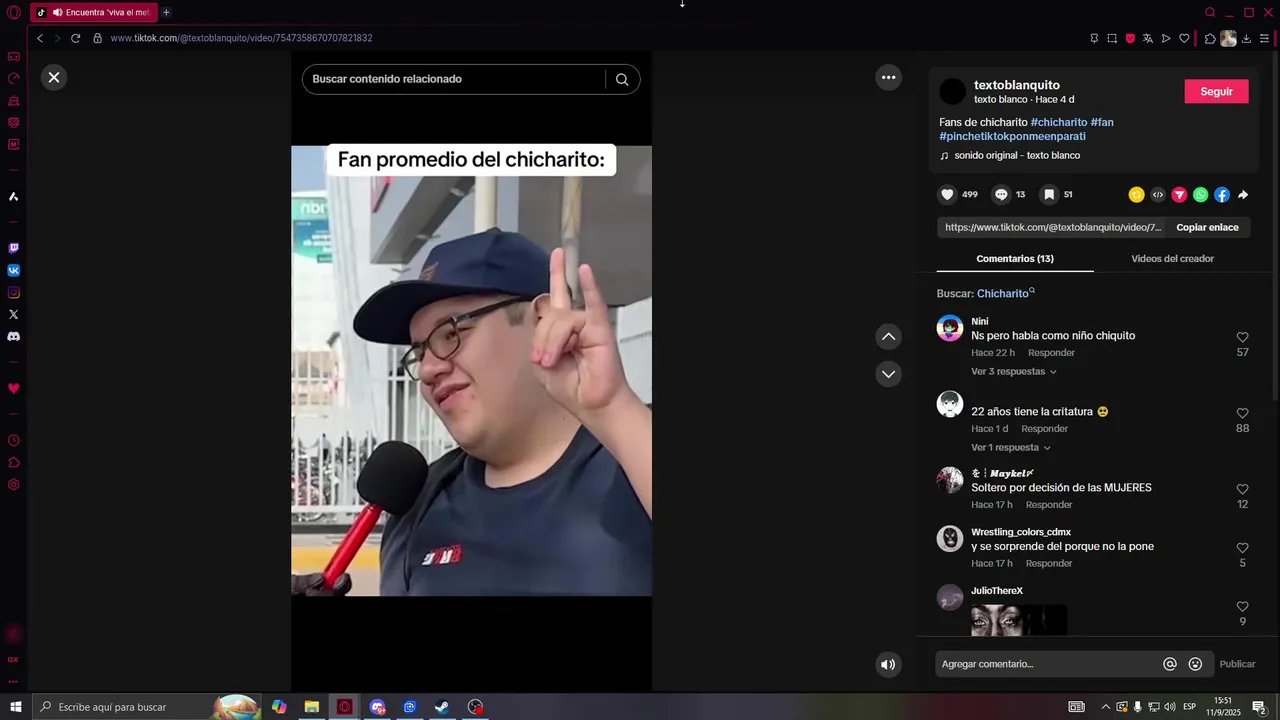
Task: Go to previous video with up arrow
Action: [x=888, y=337]
